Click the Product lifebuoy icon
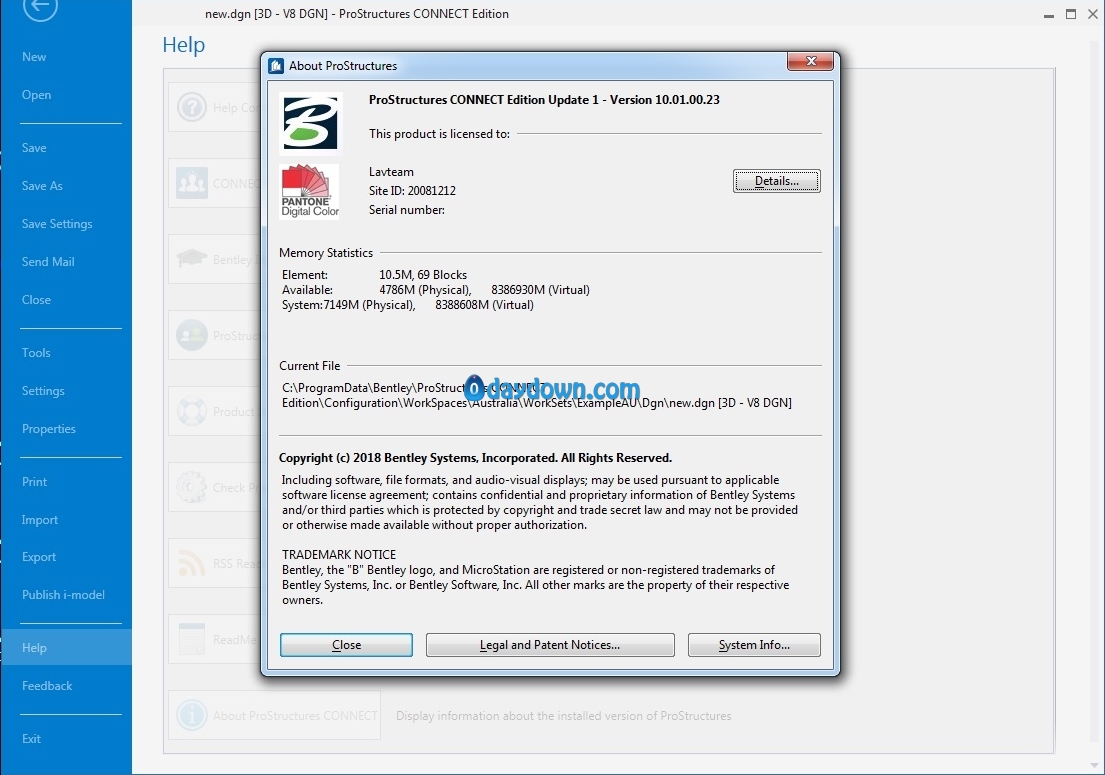Image resolution: width=1105 pixels, height=775 pixels. click(192, 411)
